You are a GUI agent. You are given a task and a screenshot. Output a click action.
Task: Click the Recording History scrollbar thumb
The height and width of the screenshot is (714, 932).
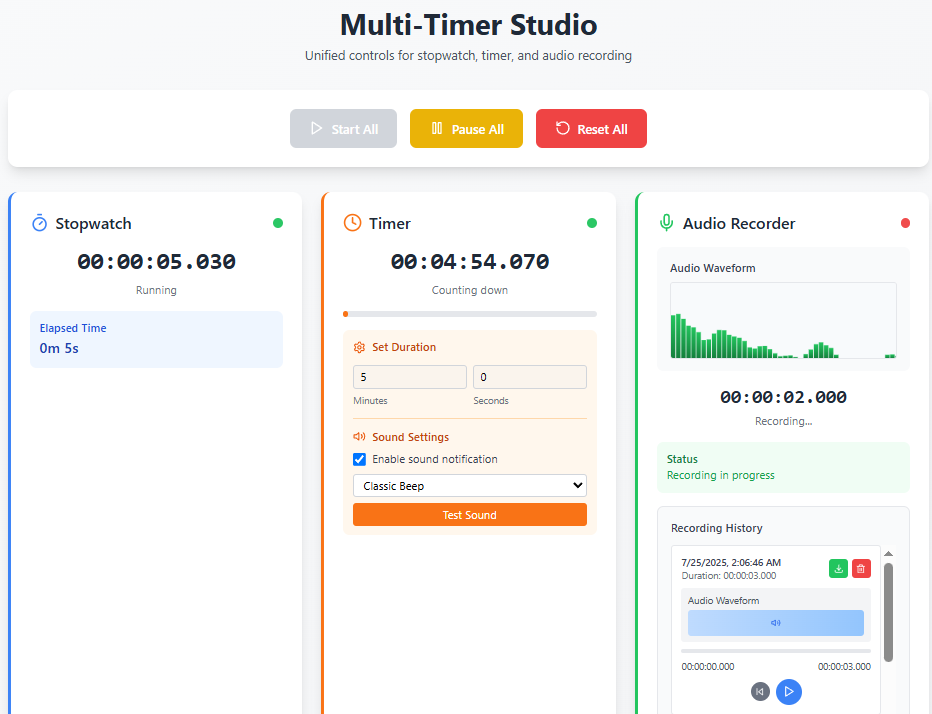(888, 612)
